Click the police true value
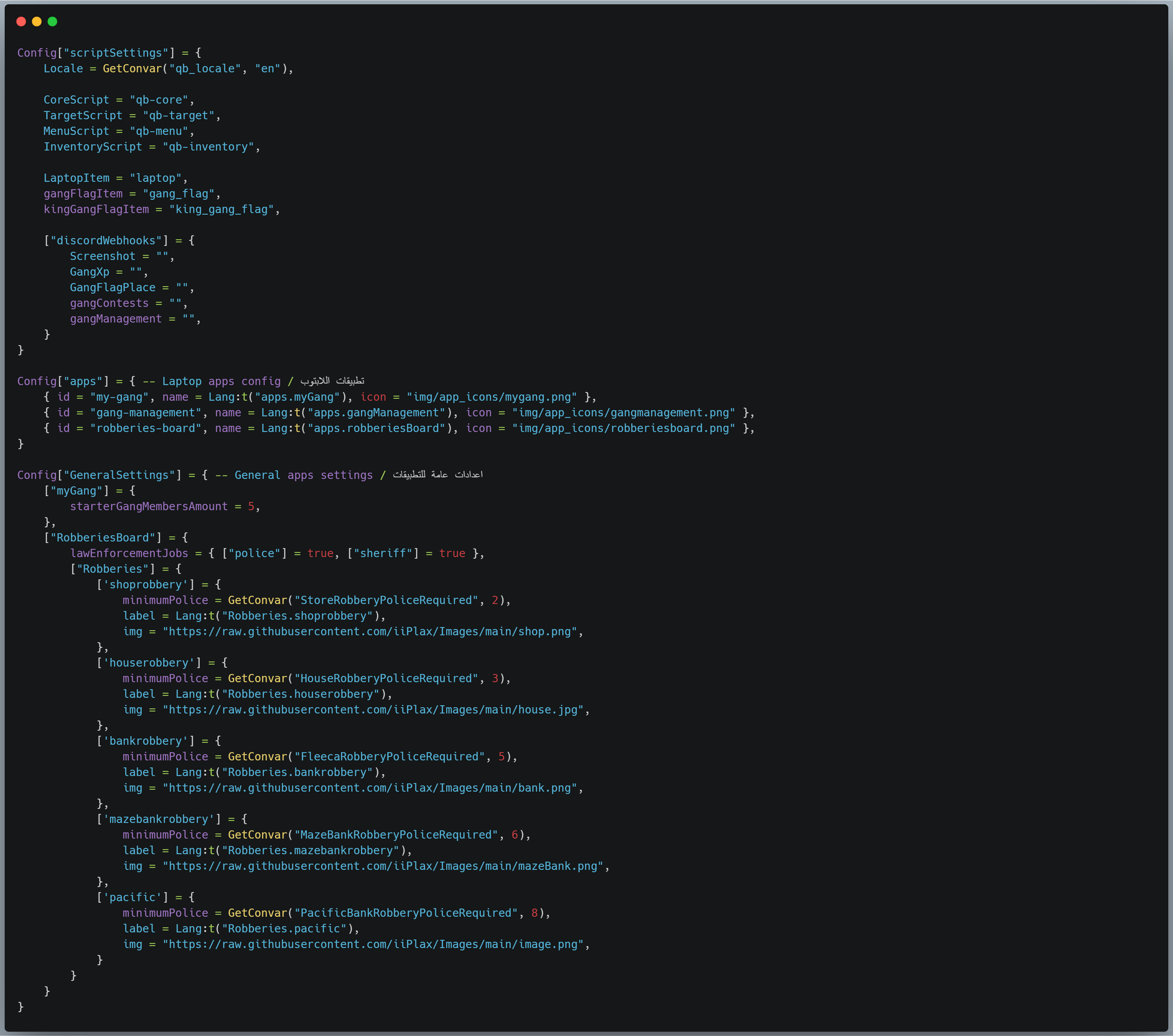 click(x=321, y=554)
